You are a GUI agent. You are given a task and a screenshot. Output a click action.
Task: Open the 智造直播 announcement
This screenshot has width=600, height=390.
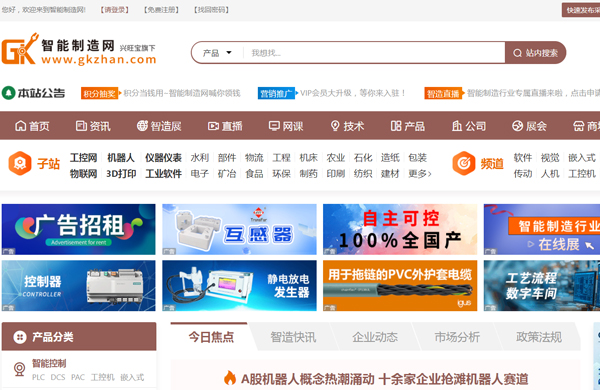(x=512, y=93)
